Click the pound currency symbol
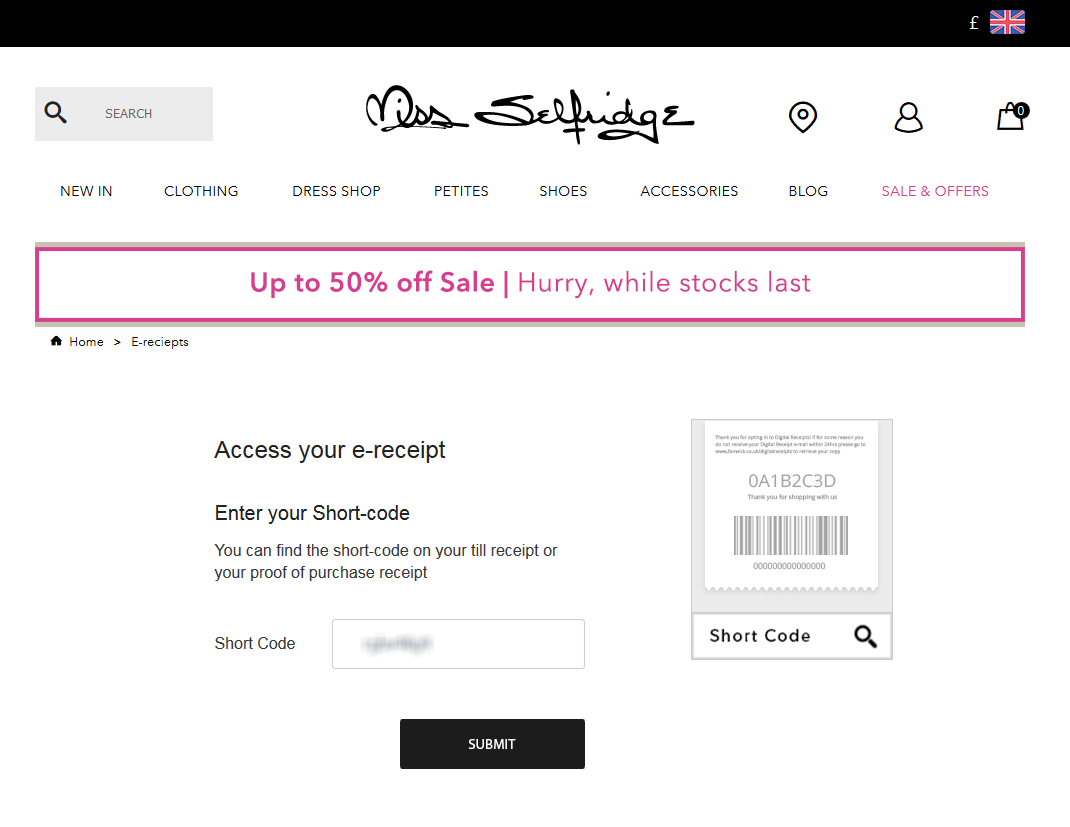 tap(974, 23)
